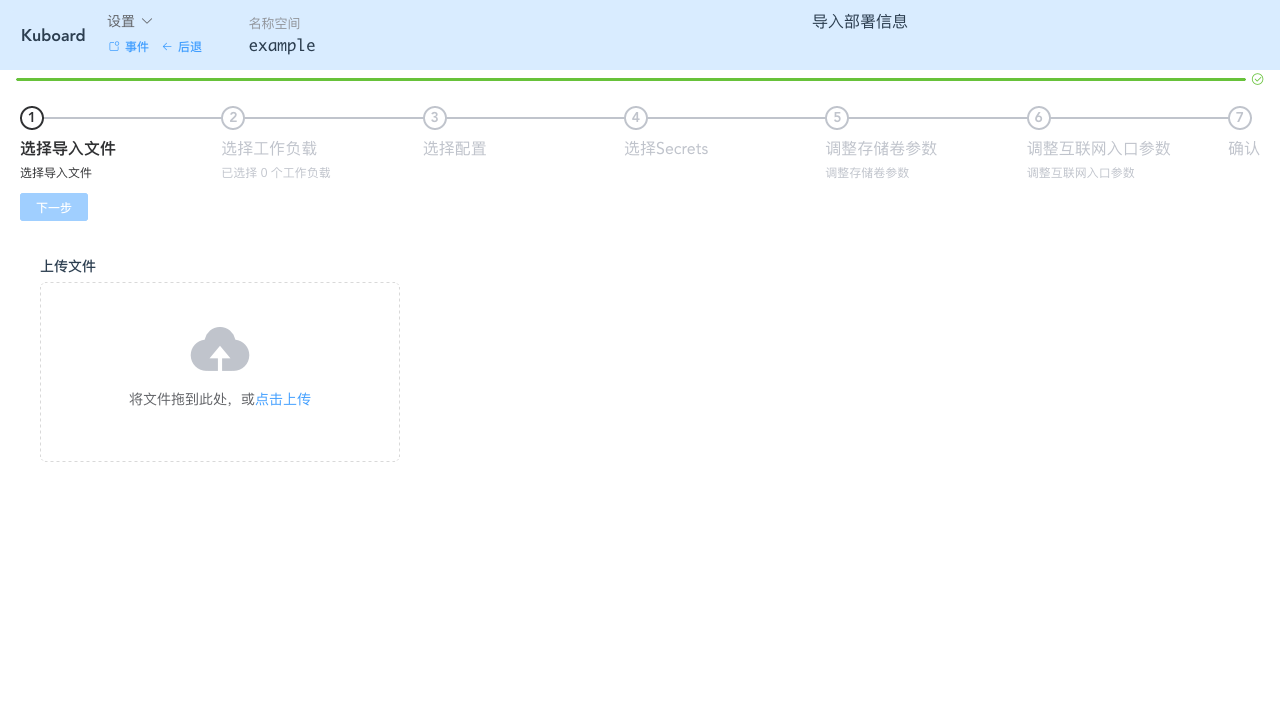Select step 5 调整存储卷参数 circle
Screen dimensions: 1280x720
(x=837, y=118)
